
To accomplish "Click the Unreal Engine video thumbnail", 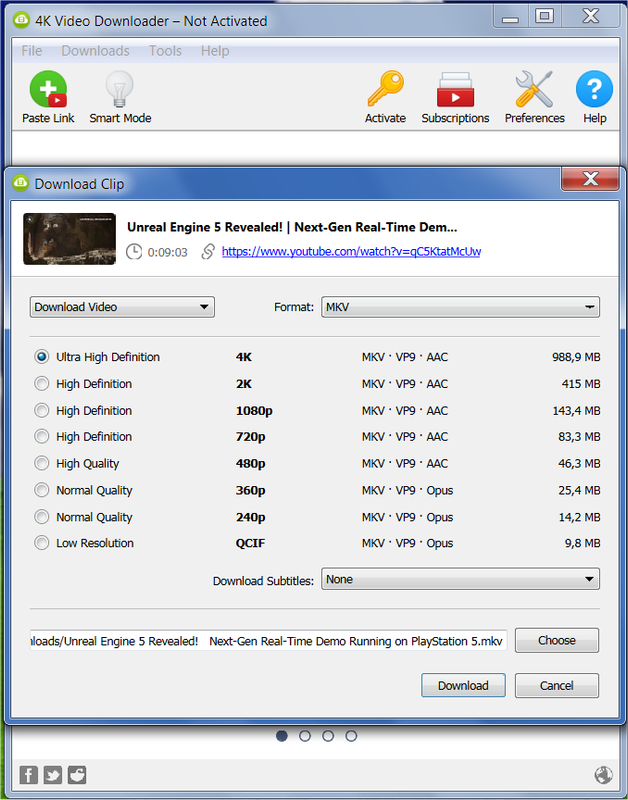I will click(x=69, y=239).
